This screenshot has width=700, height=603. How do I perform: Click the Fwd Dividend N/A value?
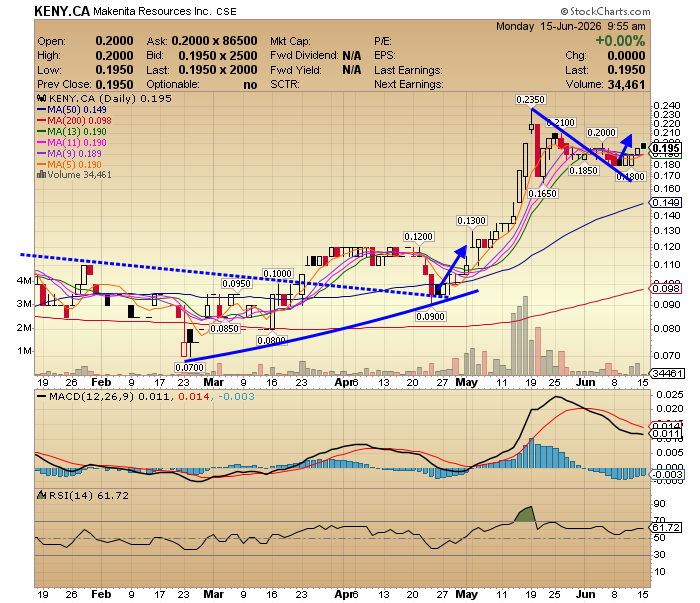351,56
